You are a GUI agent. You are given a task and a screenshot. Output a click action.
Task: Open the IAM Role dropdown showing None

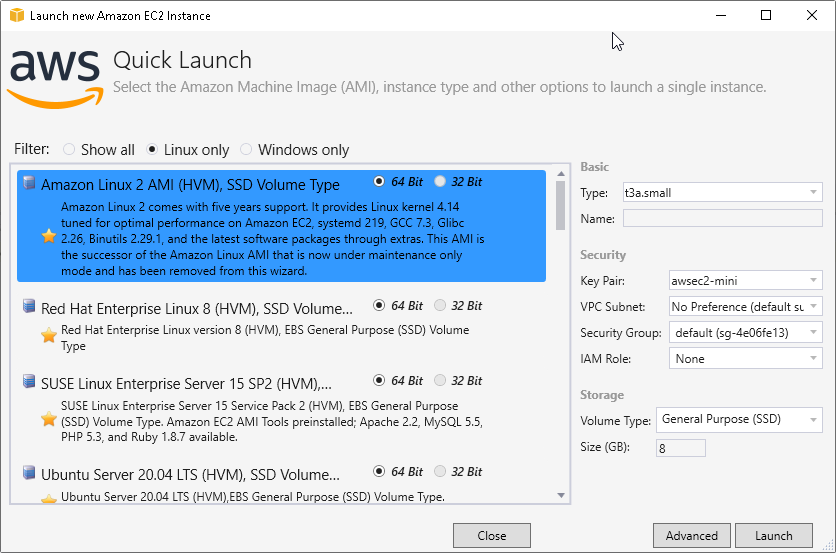[x=746, y=359]
